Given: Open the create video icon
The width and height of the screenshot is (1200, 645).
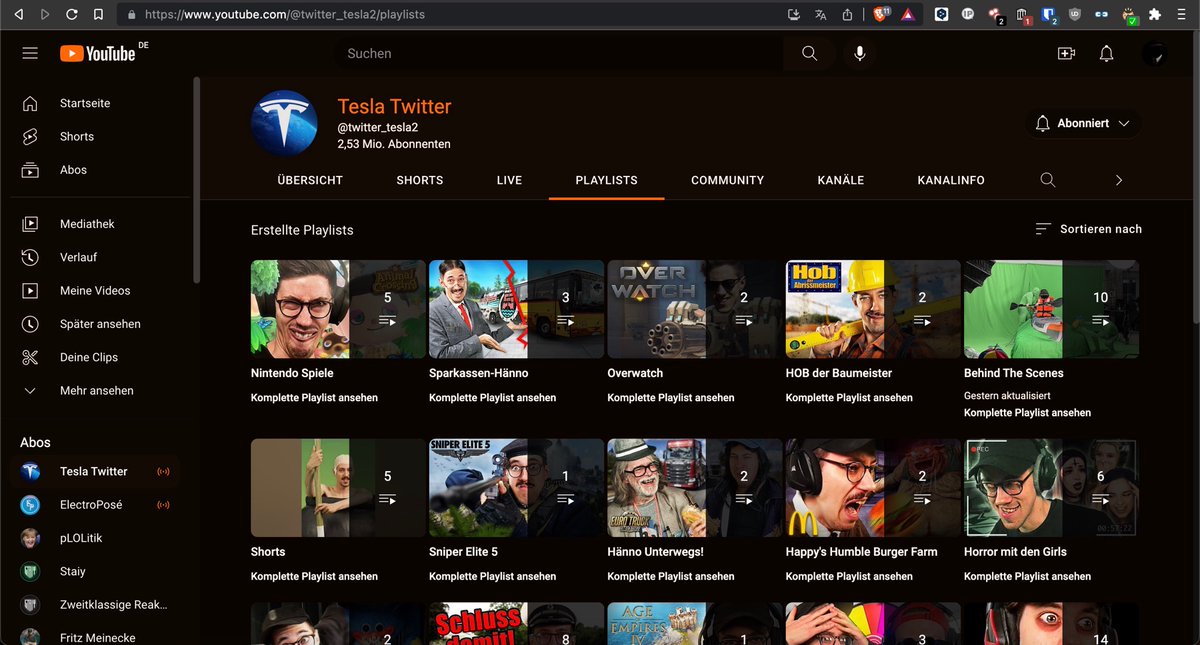Looking at the screenshot, I should (x=1066, y=53).
